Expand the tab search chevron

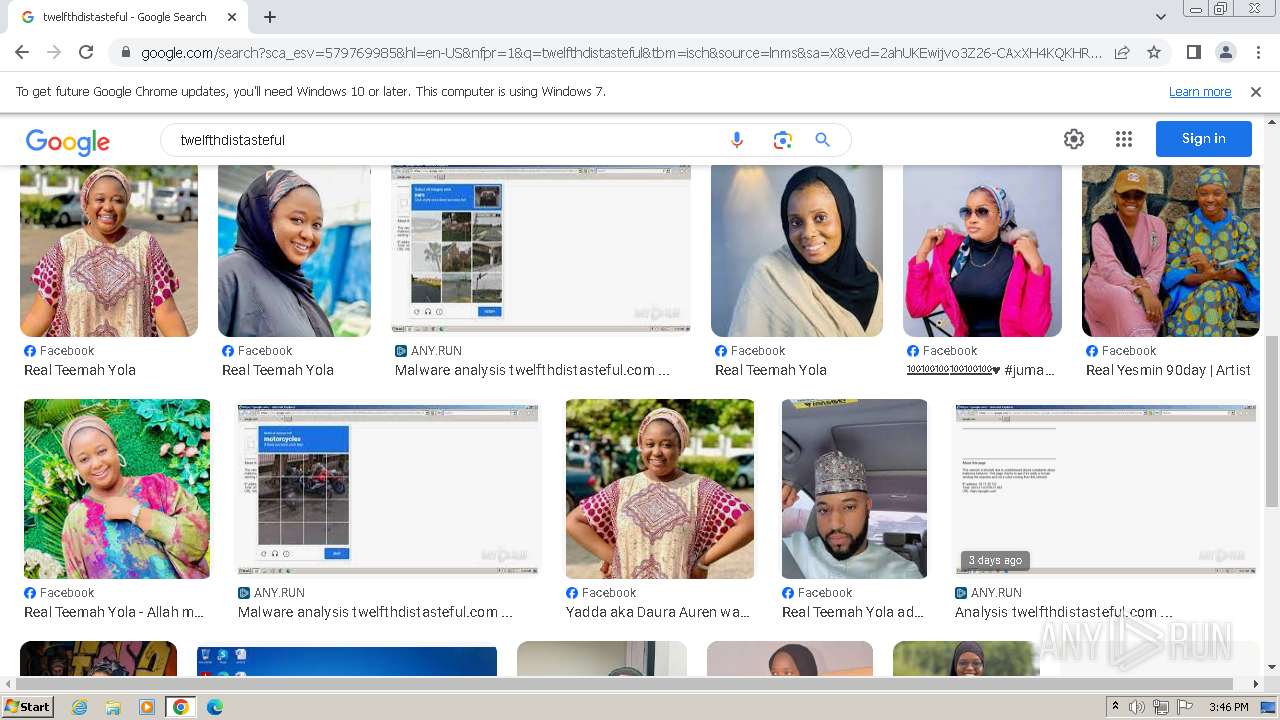click(1160, 17)
